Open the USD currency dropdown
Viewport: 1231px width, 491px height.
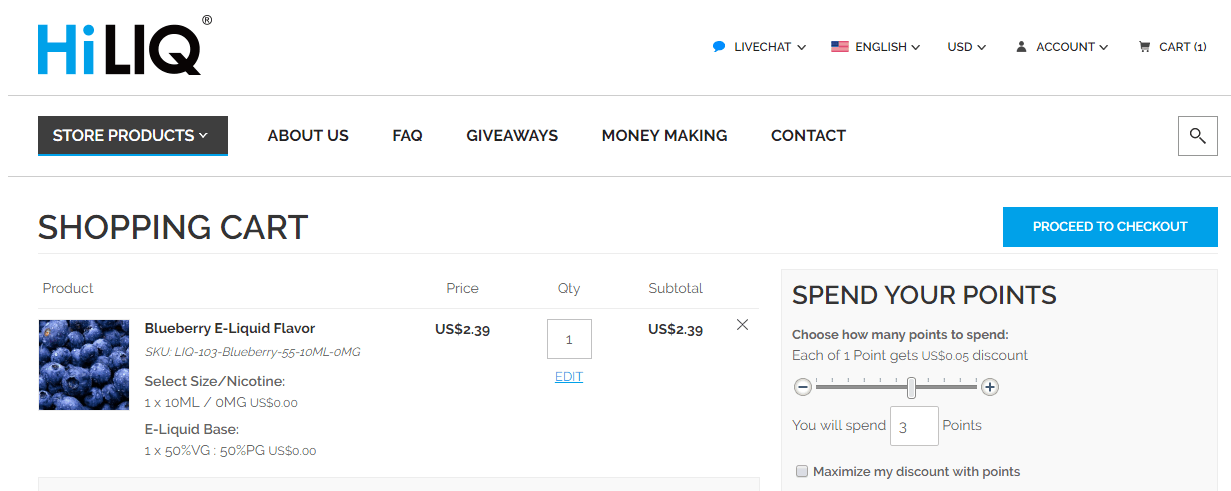[x=967, y=47]
